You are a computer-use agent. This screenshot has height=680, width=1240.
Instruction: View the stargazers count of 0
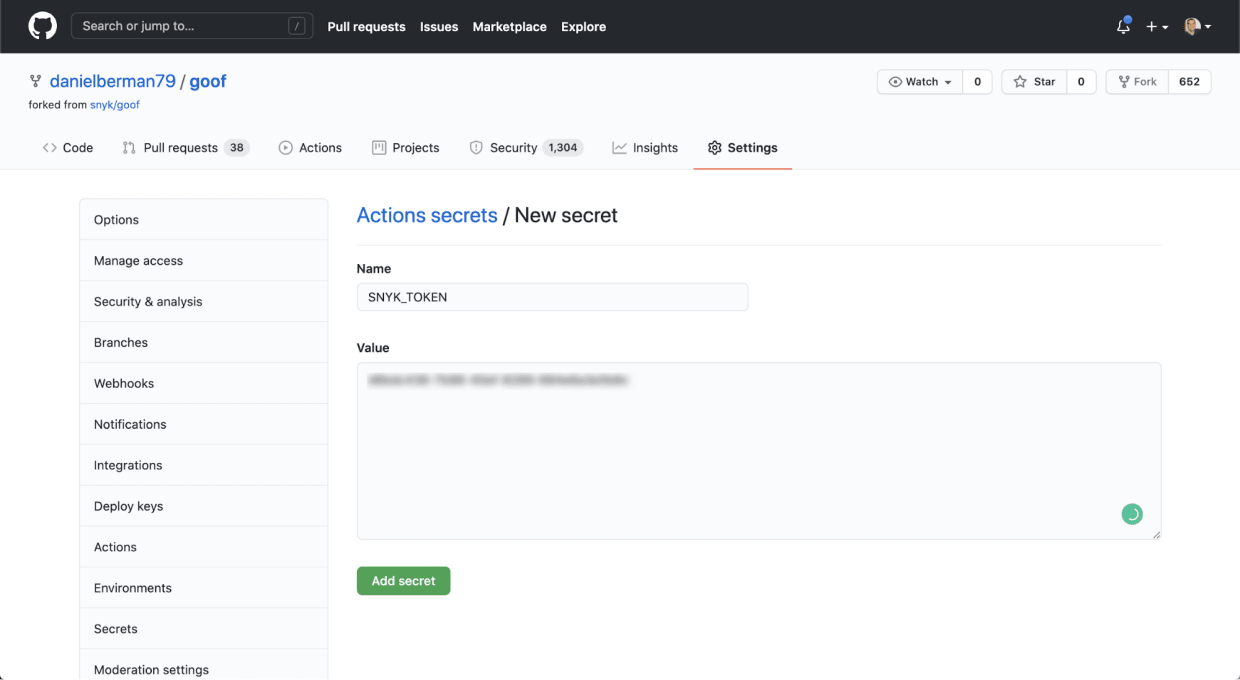click(1081, 82)
